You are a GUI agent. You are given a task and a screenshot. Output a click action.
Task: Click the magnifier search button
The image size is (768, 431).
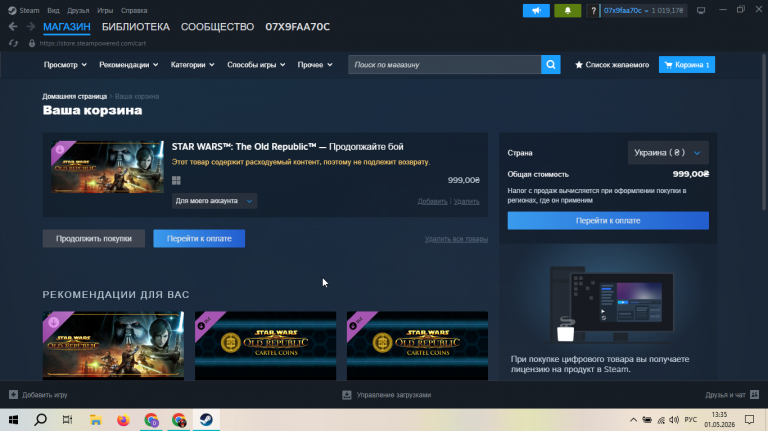click(551, 65)
